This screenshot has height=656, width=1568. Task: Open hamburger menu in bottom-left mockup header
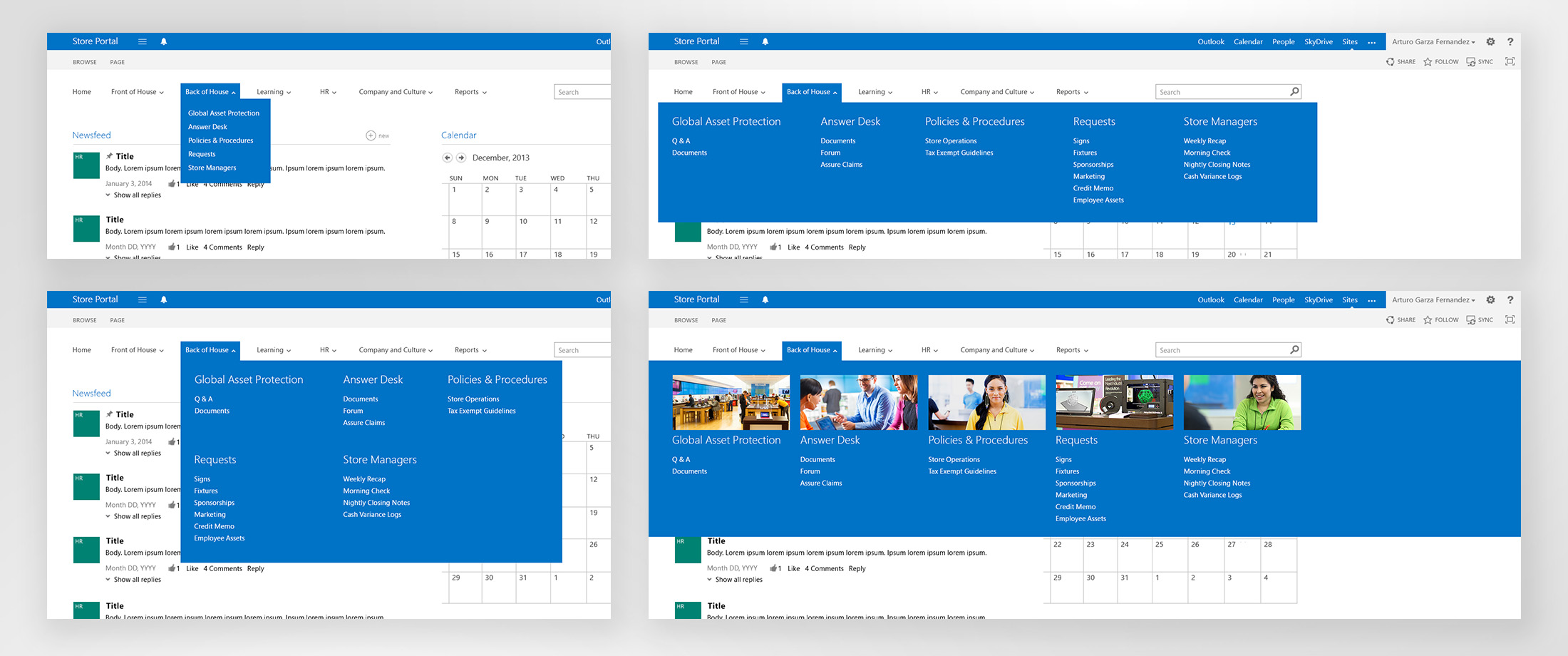(143, 299)
